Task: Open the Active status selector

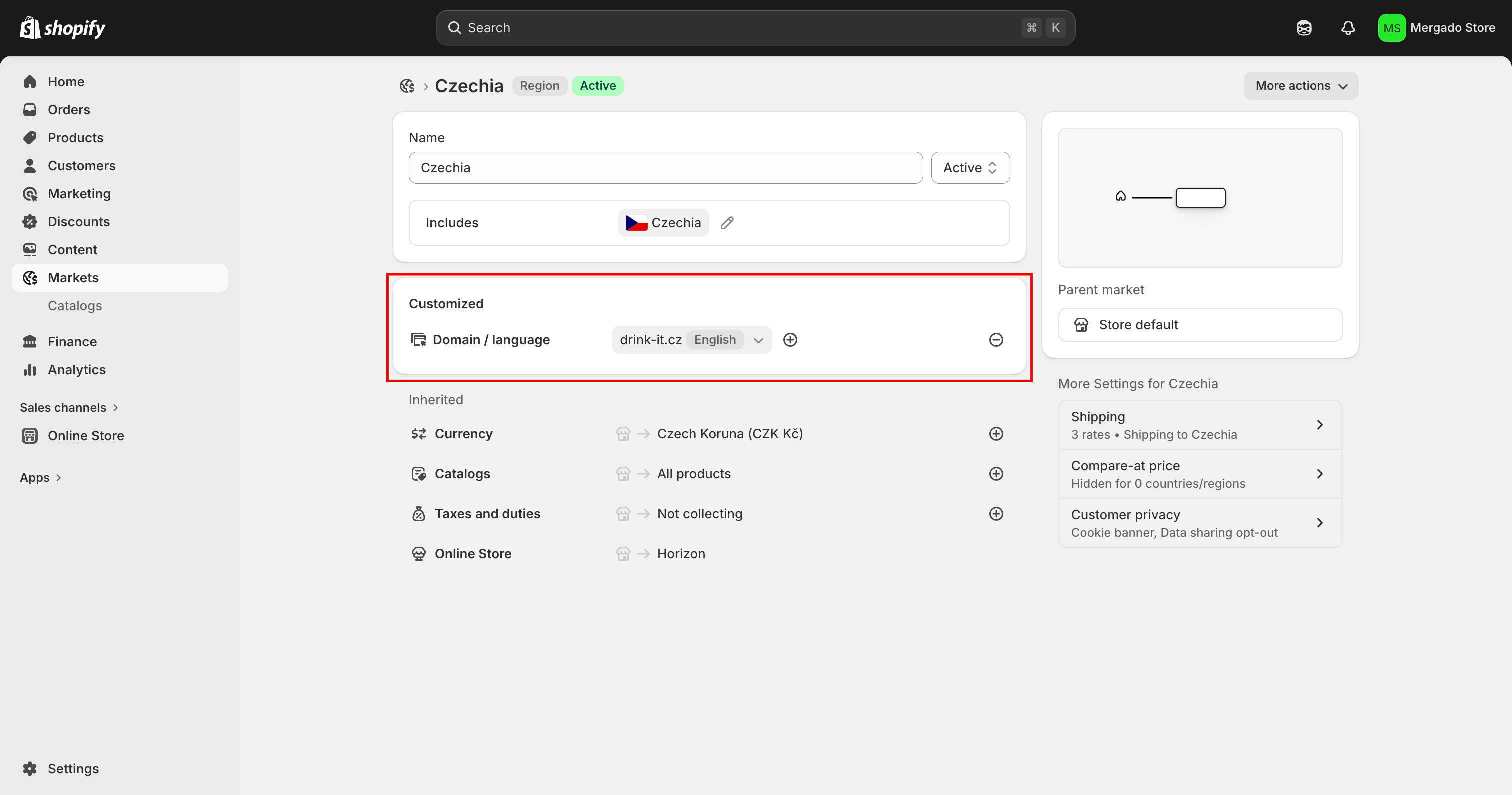Action: tap(969, 168)
